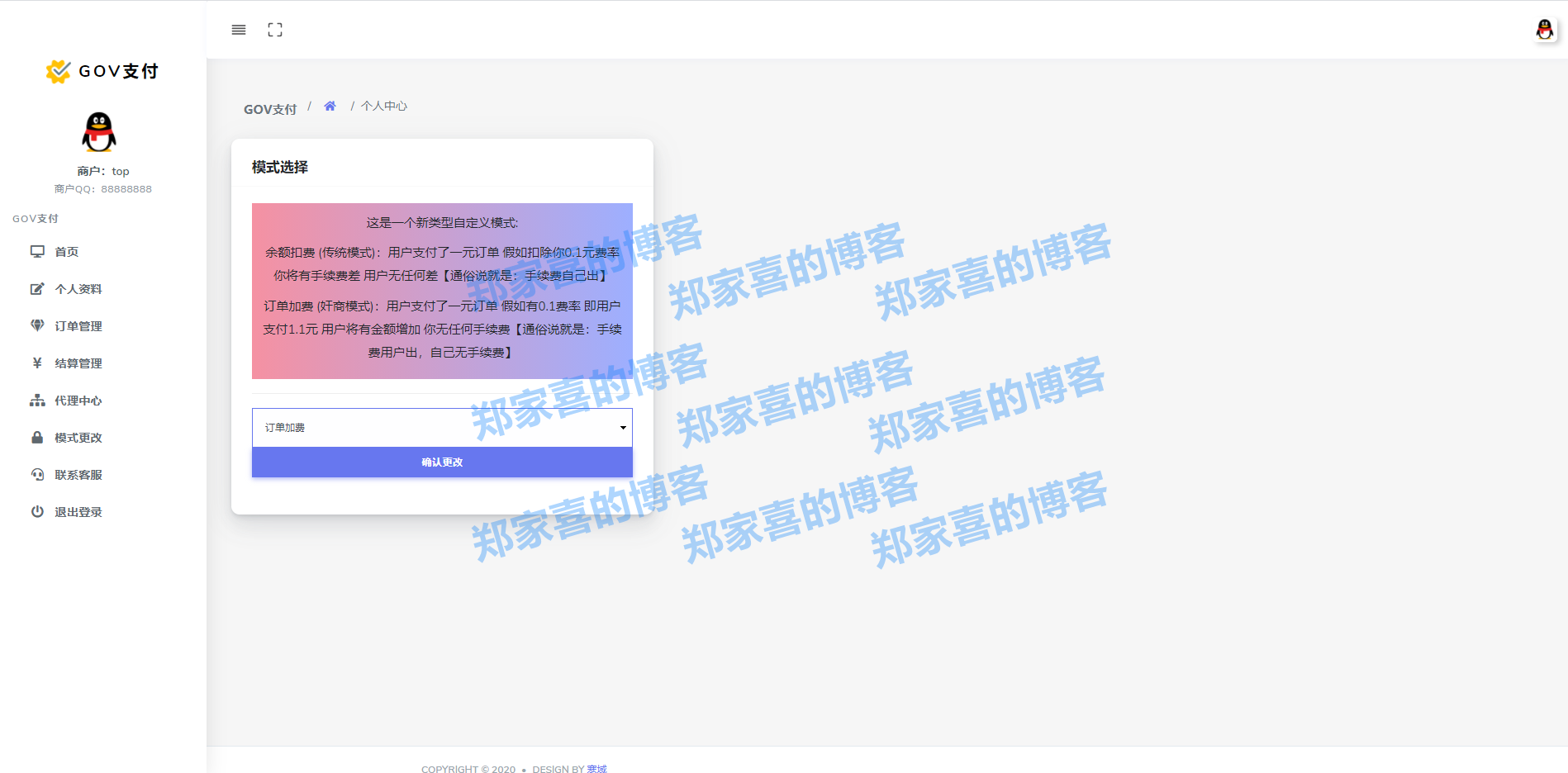Enter fullscreen mode via the expand icon
This screenshot has width=1568, height=773.
(275, 30)
